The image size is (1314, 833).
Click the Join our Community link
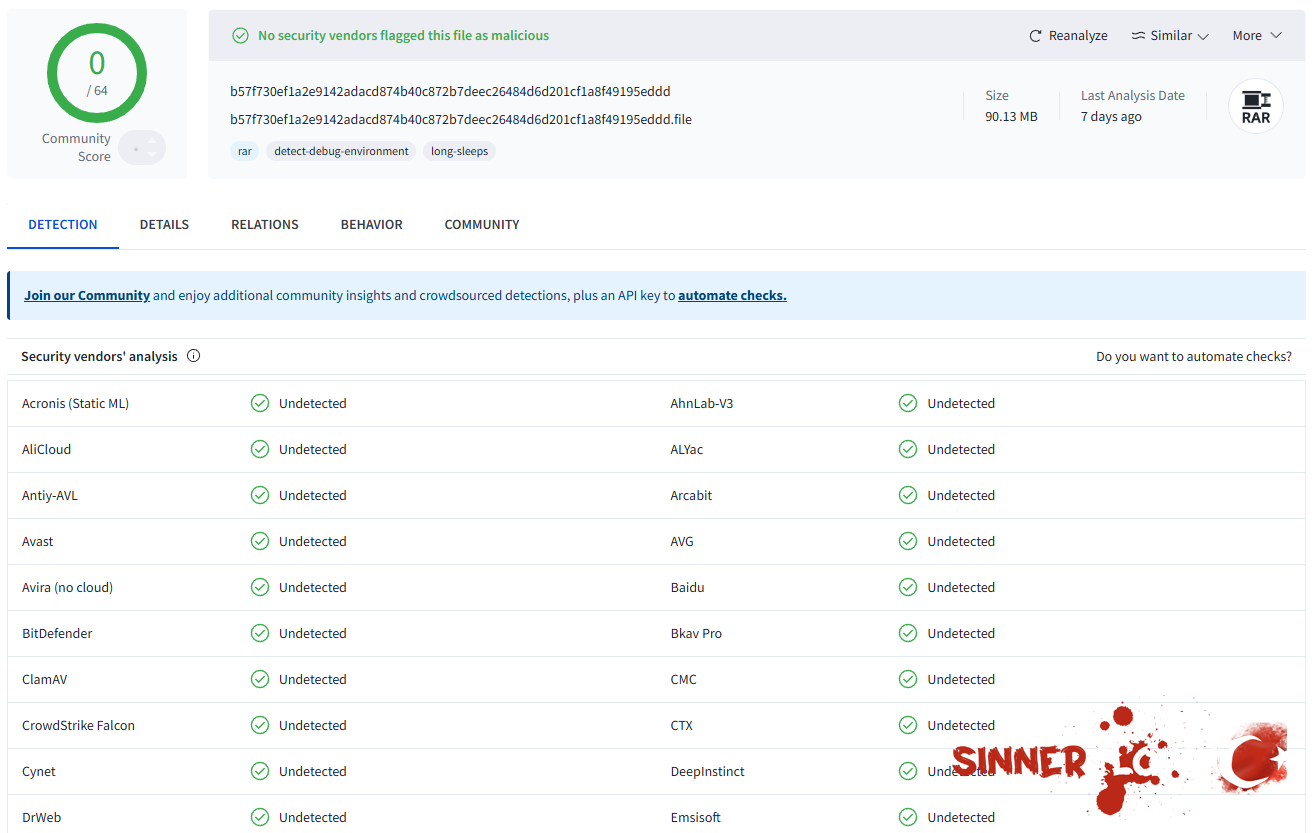point(87,296)
